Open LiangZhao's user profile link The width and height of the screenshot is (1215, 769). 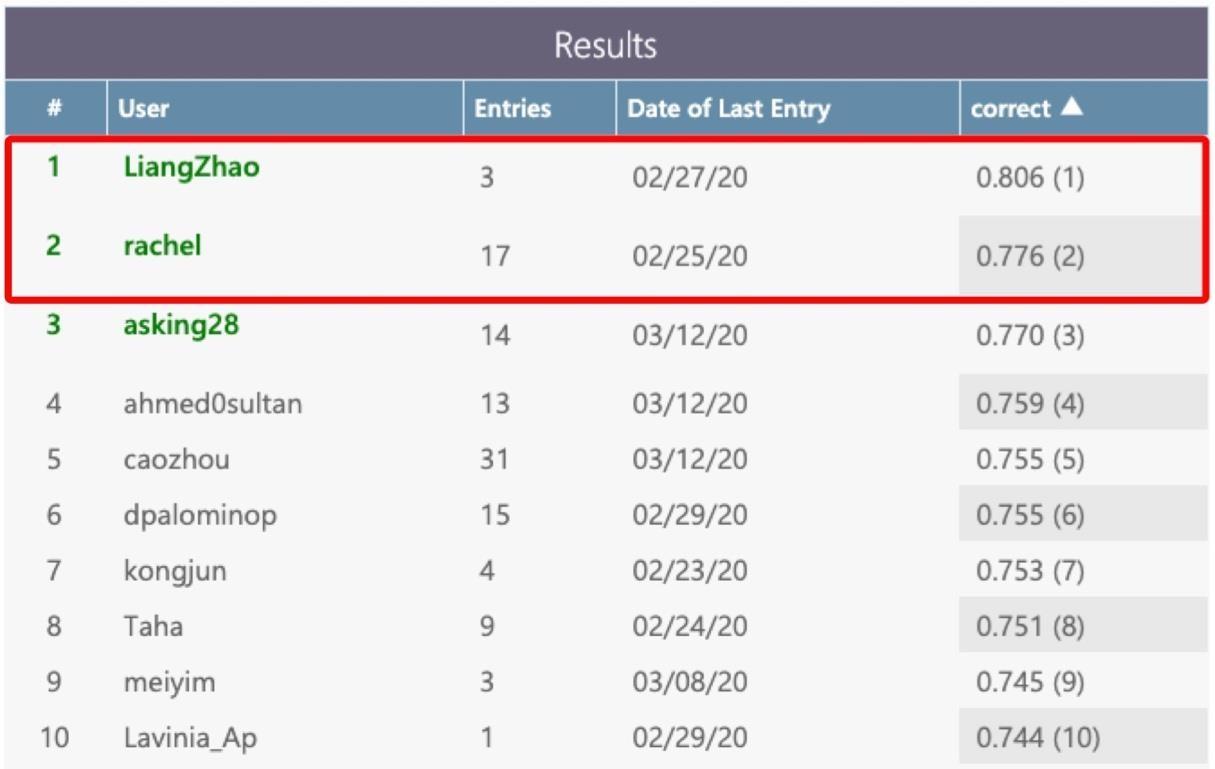tap(191, 167)
